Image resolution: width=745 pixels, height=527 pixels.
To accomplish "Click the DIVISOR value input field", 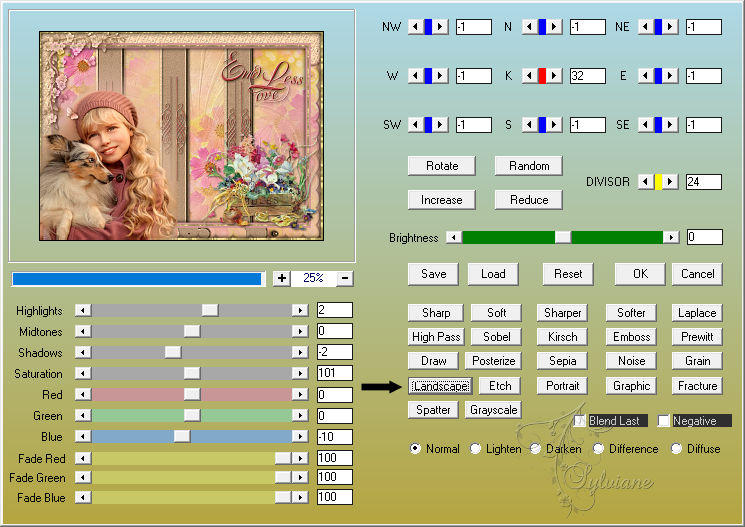I will coord(704,182).
